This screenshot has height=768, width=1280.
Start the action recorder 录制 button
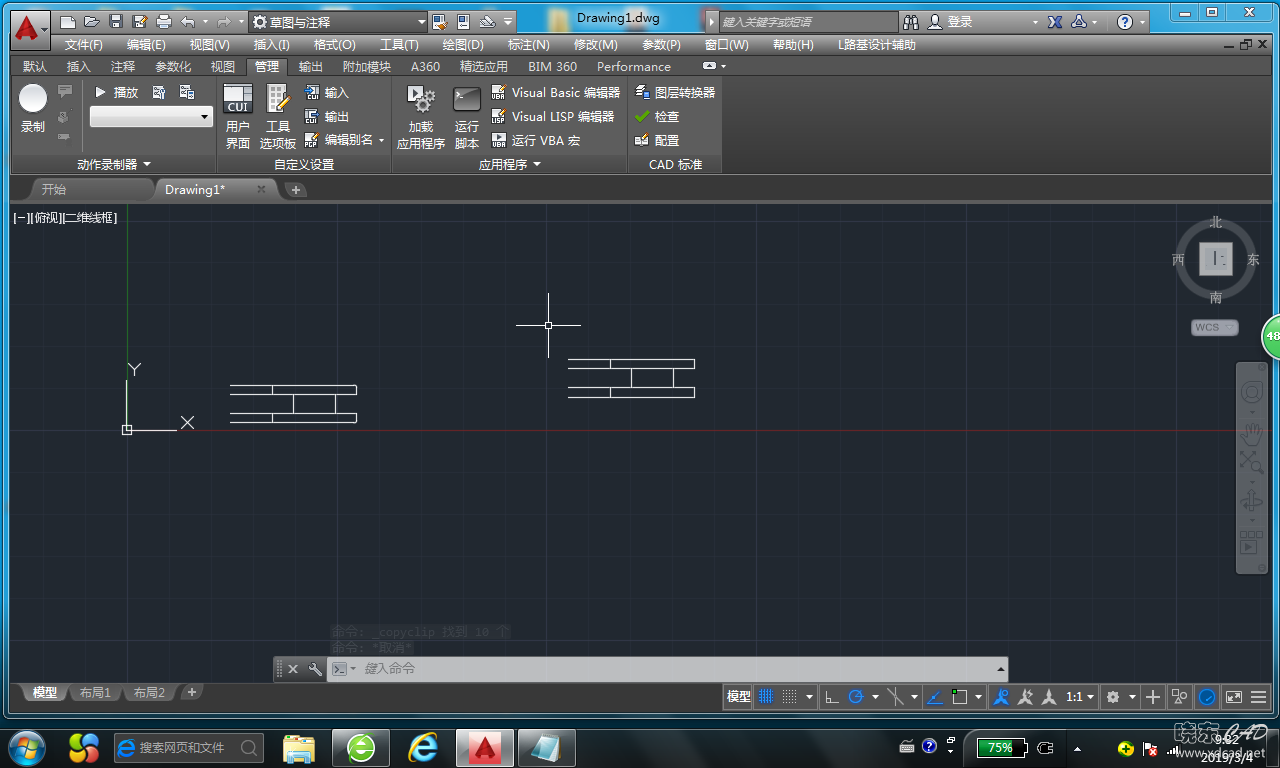[x=33, y=108]
